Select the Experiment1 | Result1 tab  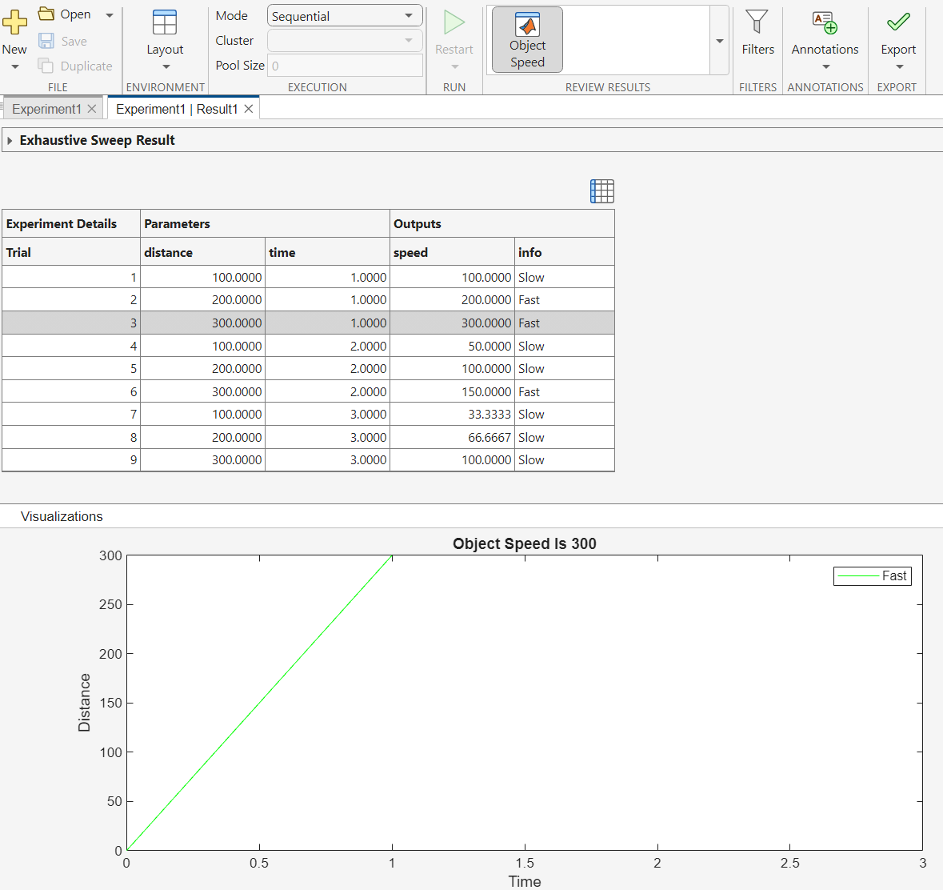pyautogui.click(x=176, y=109)
